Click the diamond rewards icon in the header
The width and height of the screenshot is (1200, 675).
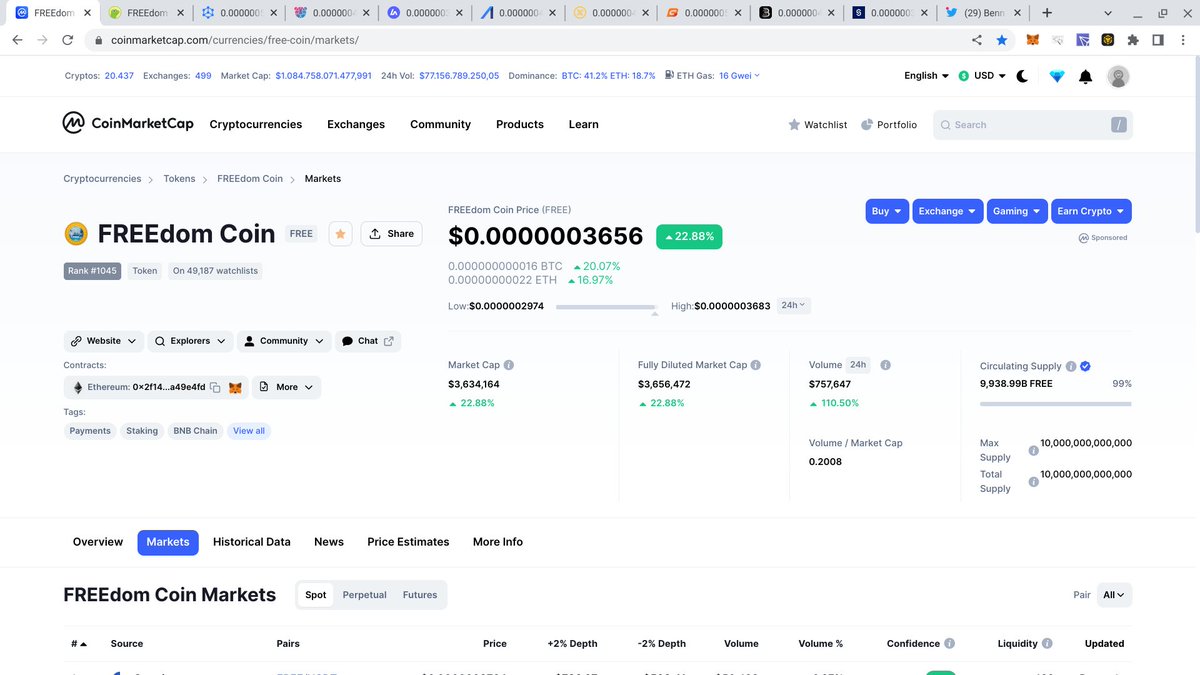pos(1056,75)
